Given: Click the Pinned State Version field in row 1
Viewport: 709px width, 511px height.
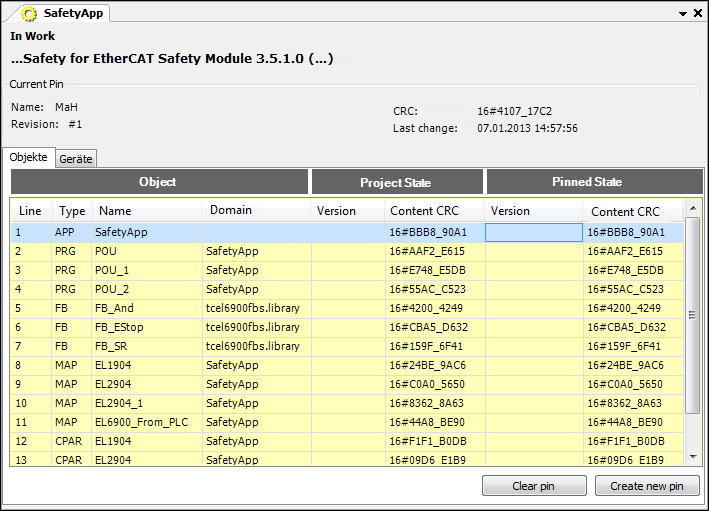Looking at the screenshot, I should (x=533, y=232).
